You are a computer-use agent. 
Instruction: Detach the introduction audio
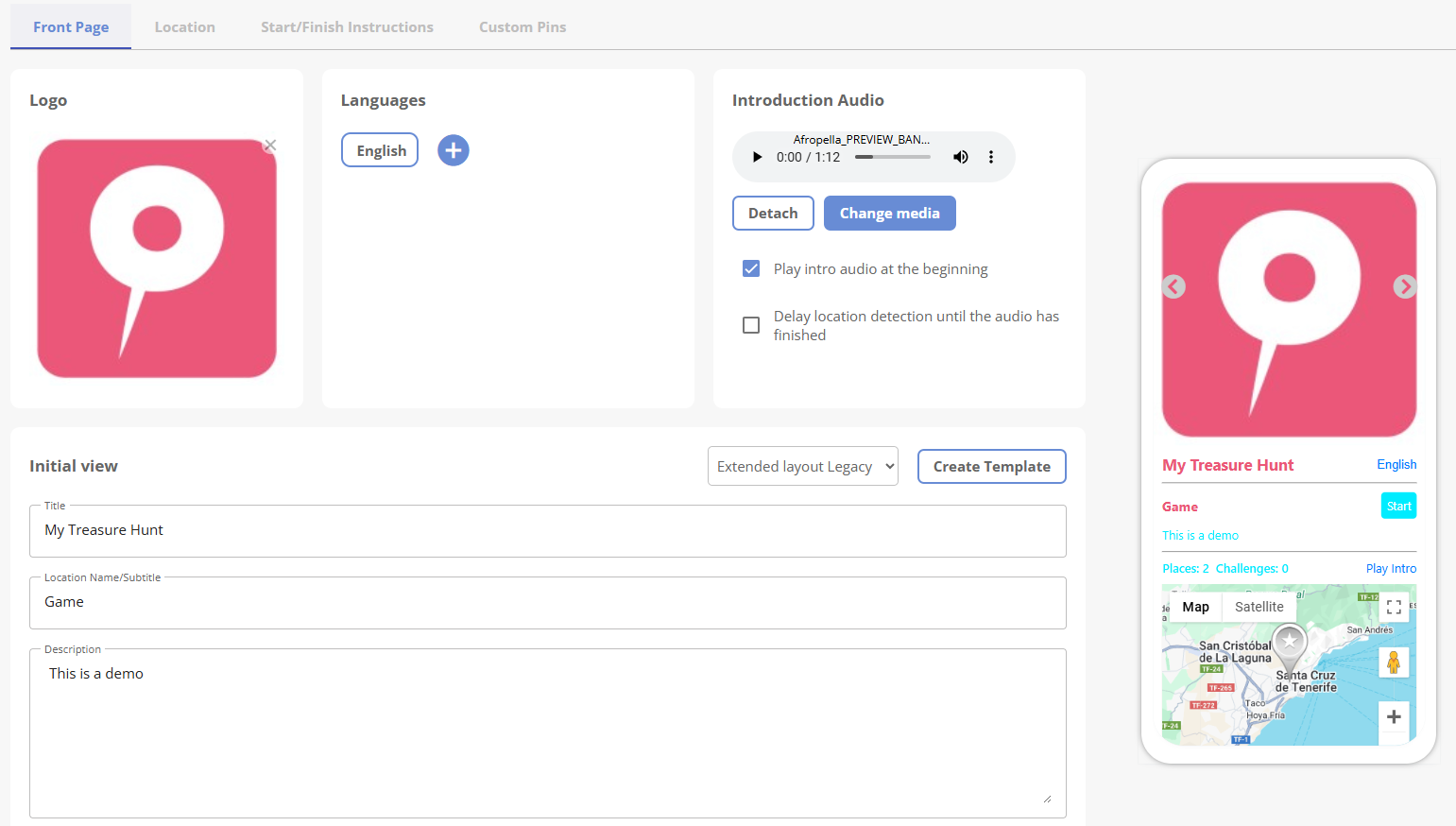tap(772, 213)
